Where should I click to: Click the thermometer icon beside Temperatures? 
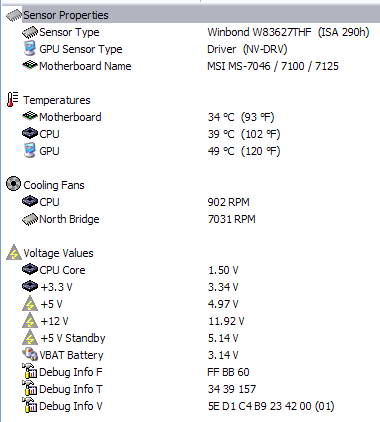(x=12, y=100)
